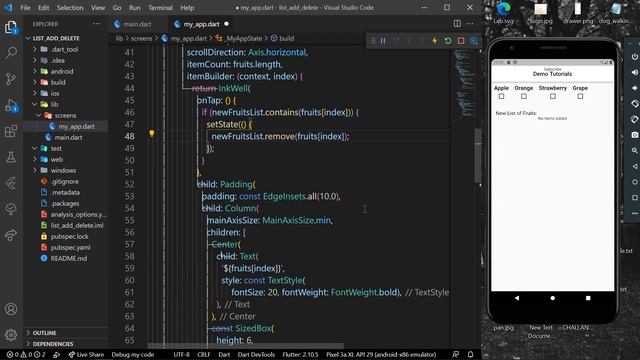Check the Grape checkbox in emulator
Viewport: 640px width, 360px height.
click(580, 96)
